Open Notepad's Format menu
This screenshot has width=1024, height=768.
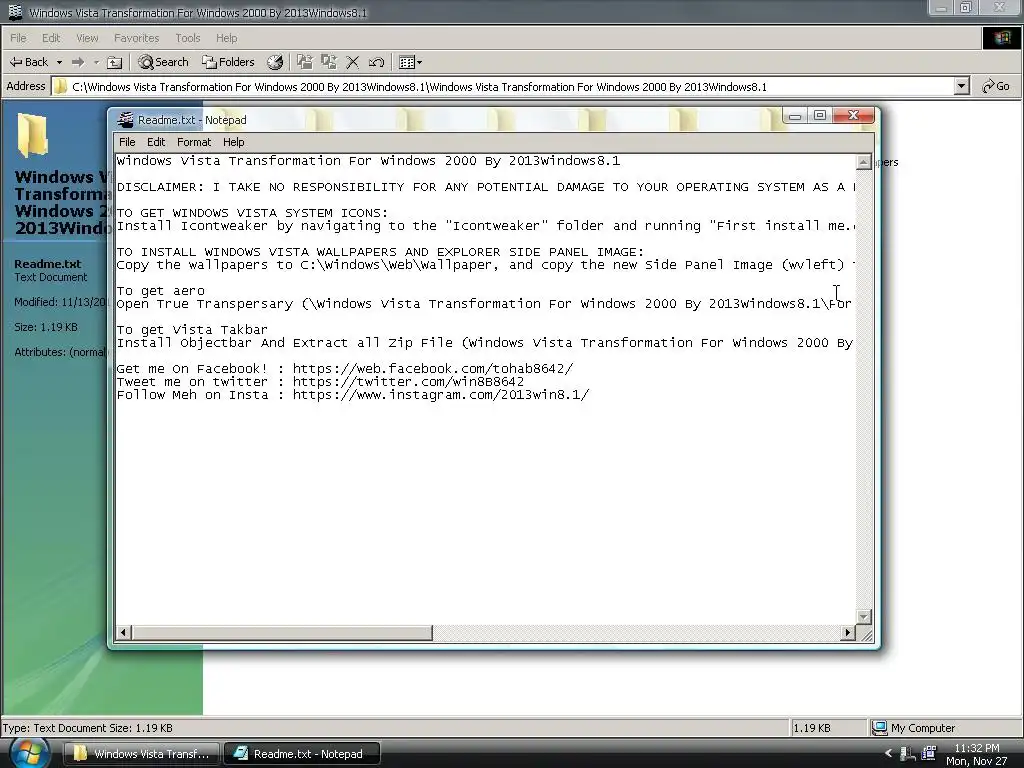click(x=194, y=142)
